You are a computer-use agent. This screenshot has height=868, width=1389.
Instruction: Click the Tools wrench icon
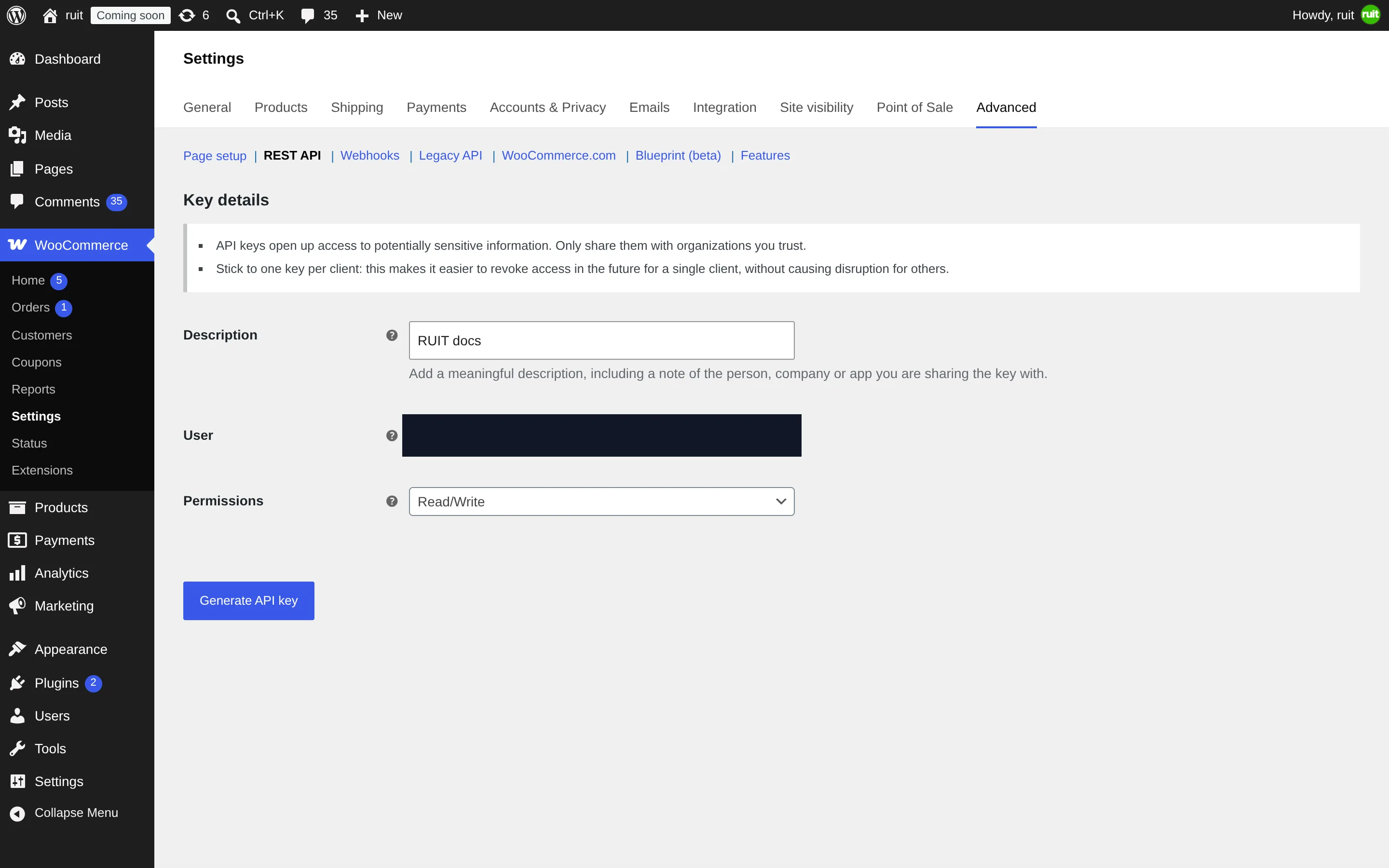[x=17, y=748]
